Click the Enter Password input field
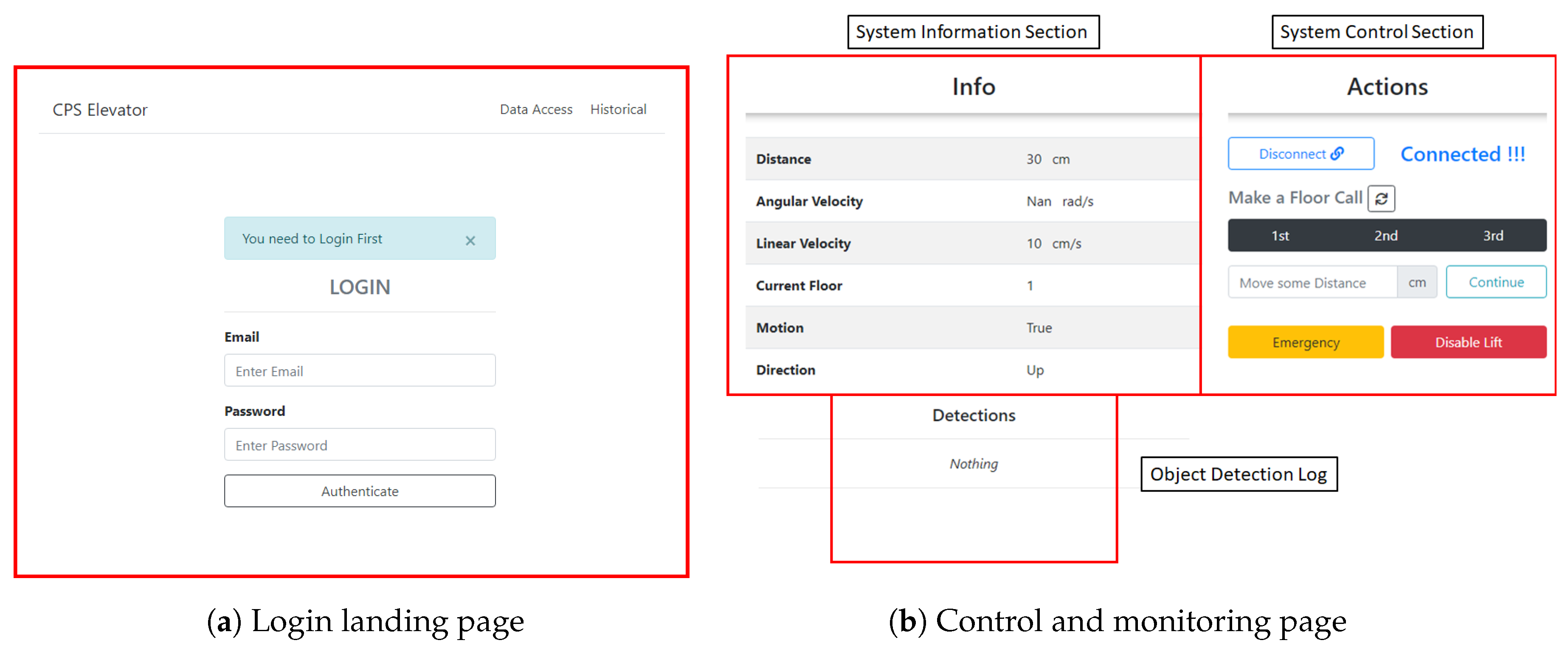The image size is (1568, 646). pos(359,445)
